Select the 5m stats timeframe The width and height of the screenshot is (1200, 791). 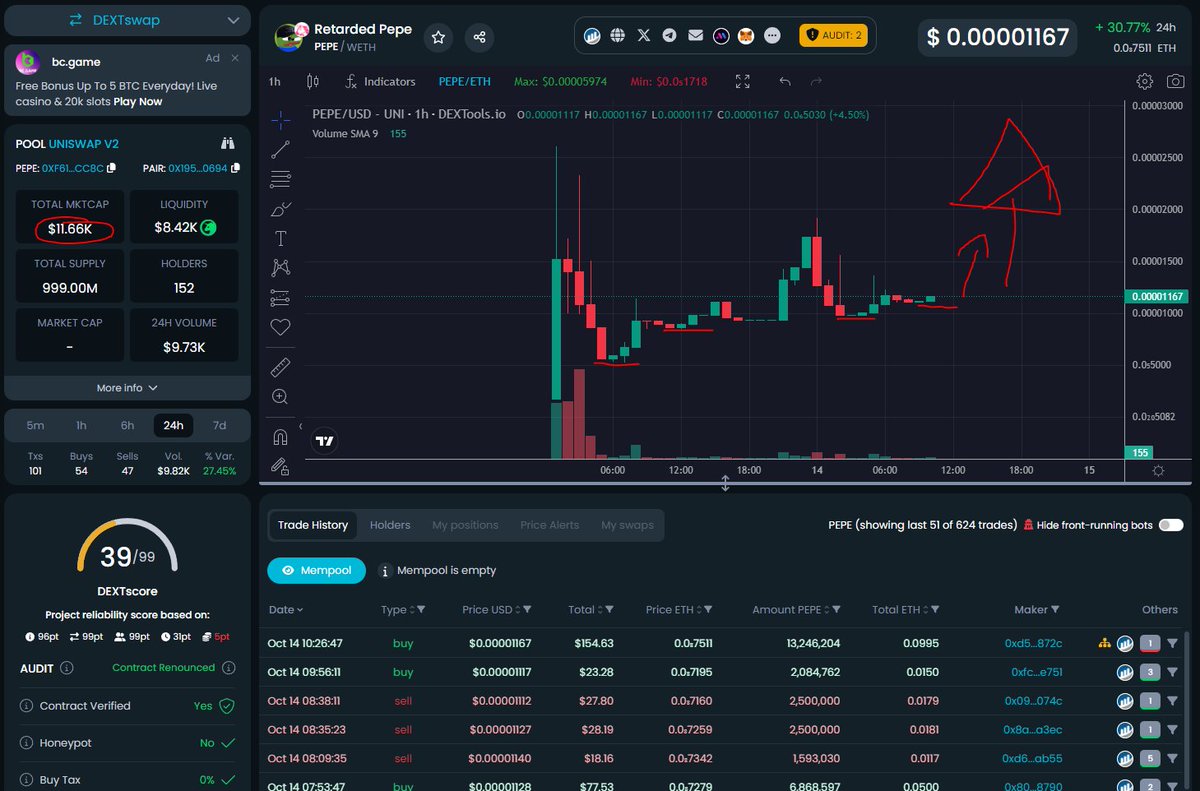[35, 425]
